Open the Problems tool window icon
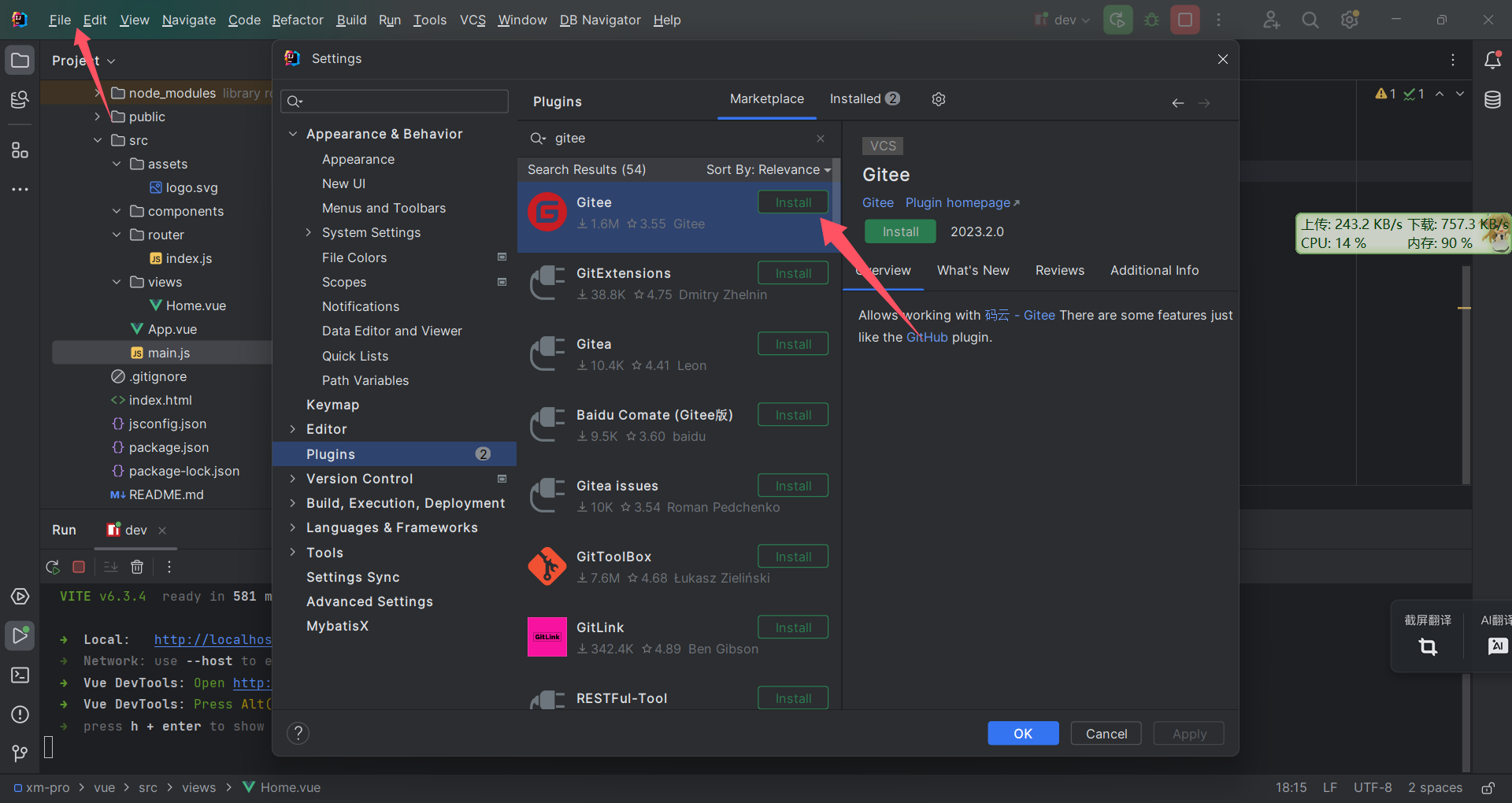This screenshot has height=803, width=1512. tap(20, 714)
